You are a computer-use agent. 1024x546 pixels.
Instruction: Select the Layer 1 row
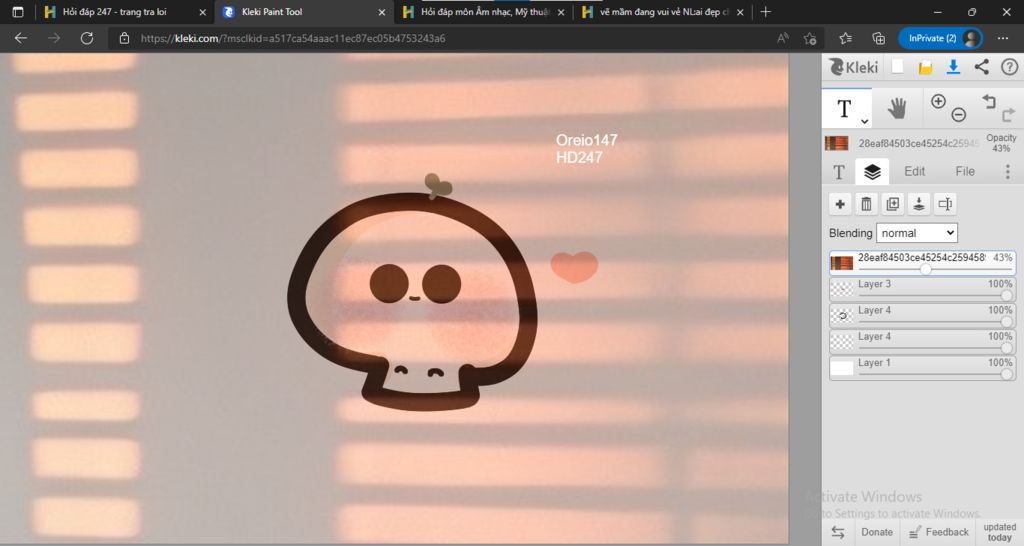(x=922, y=368)
